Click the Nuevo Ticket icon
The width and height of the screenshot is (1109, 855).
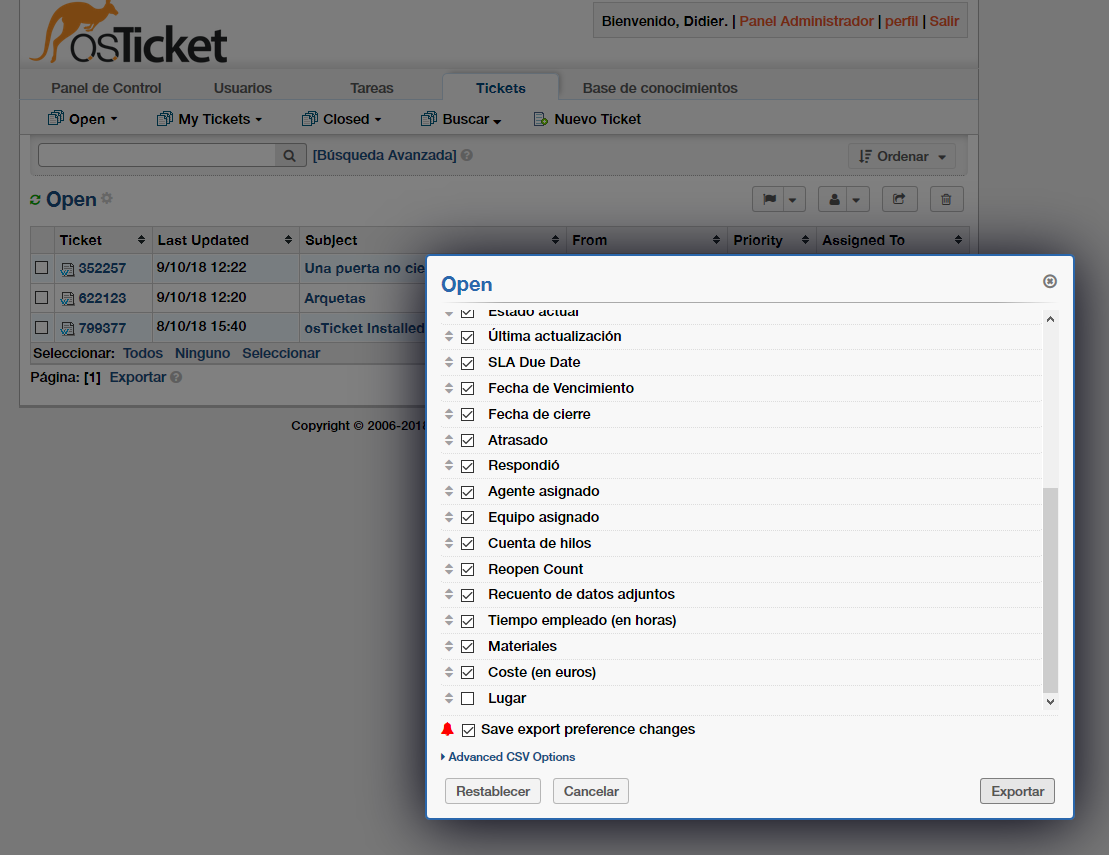click(x=539, y=119)
